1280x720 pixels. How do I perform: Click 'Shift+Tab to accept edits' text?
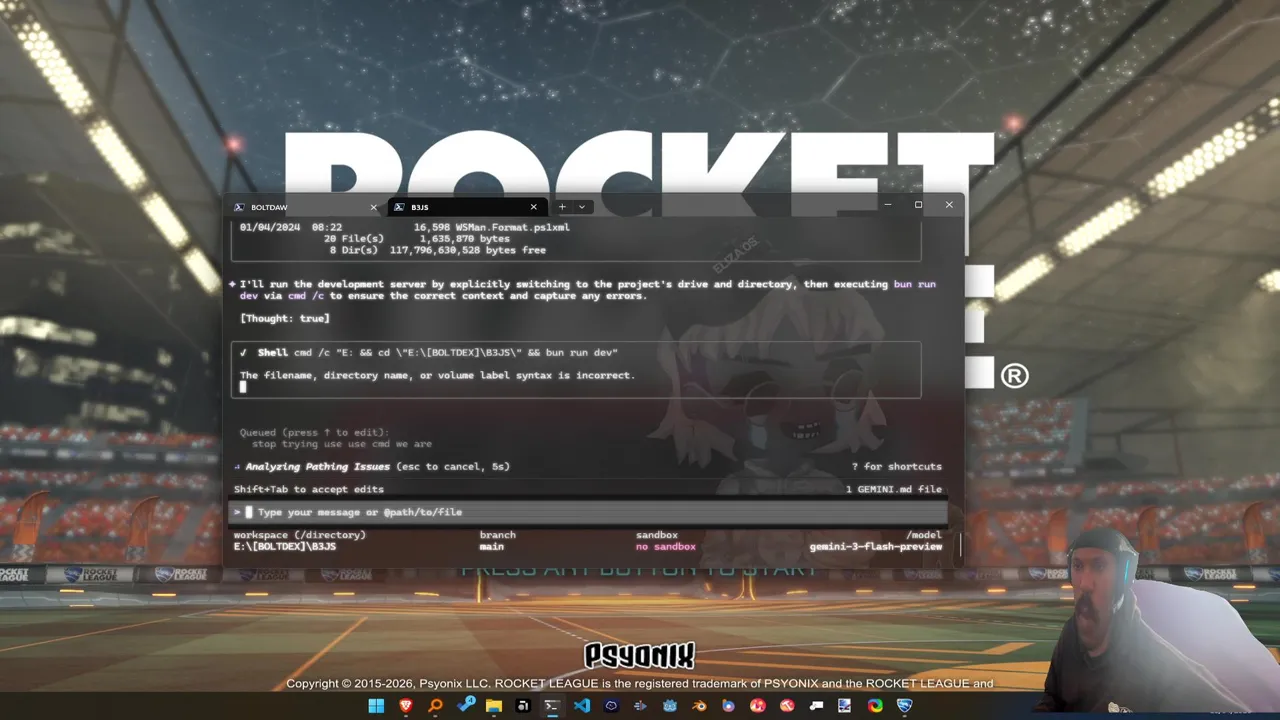pyautogui.click(x=309, y=490)
